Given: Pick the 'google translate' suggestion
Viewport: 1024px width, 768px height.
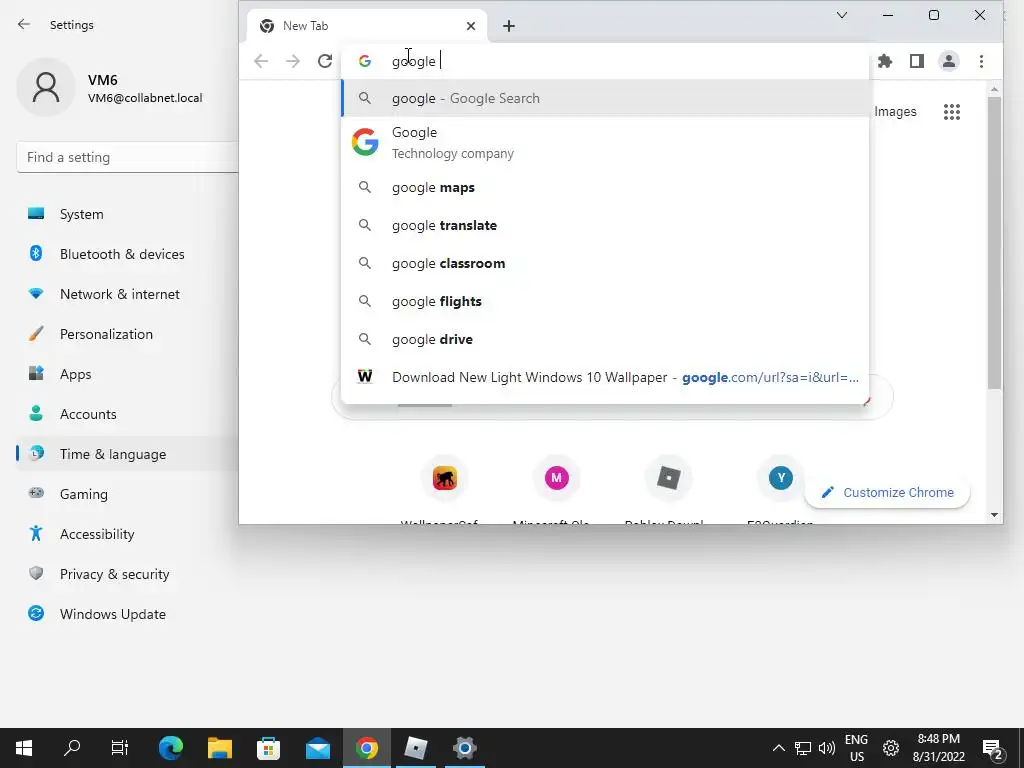Looking at the screenshot, I should [605, 226].
